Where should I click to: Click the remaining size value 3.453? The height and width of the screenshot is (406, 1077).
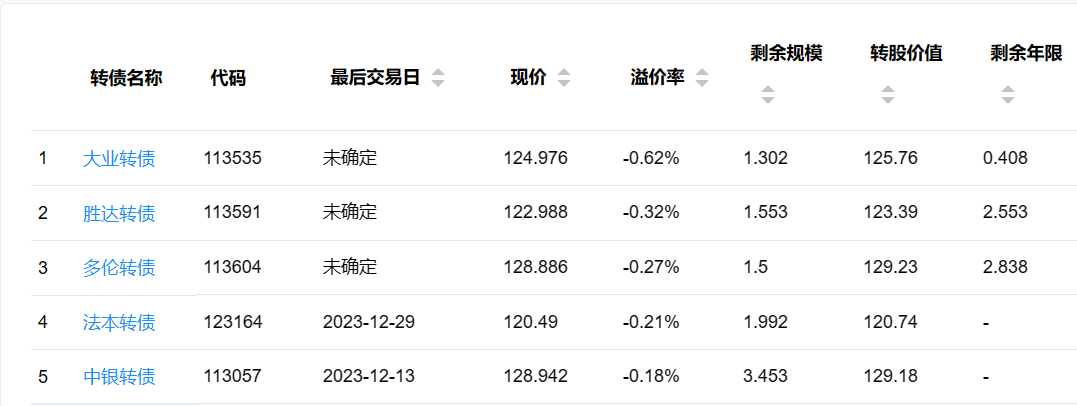[765, 377]
